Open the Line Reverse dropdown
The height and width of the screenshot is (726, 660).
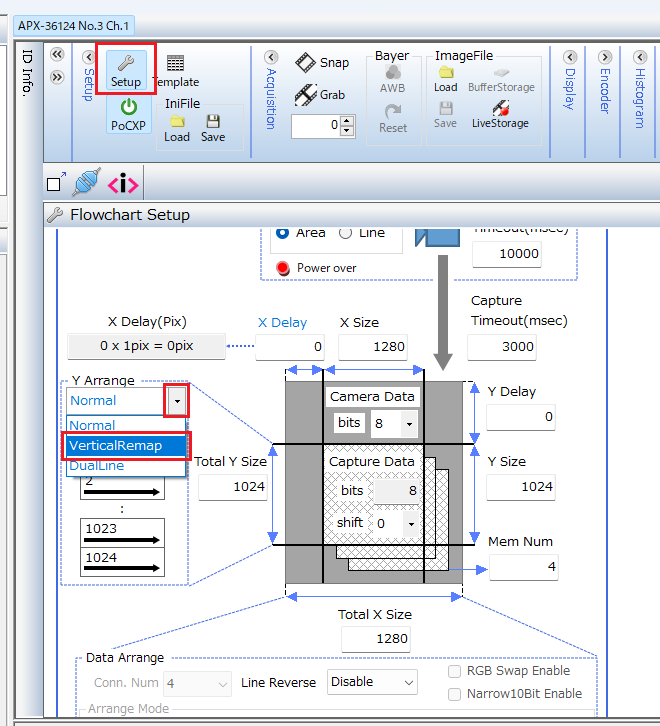point(372,682)
